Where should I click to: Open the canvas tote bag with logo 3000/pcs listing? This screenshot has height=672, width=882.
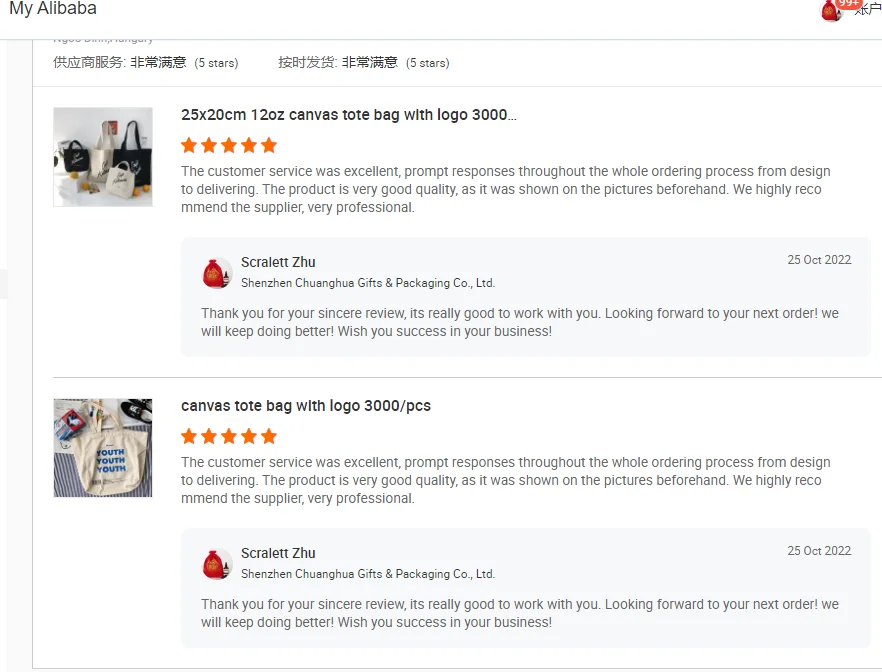coord(305,406)
